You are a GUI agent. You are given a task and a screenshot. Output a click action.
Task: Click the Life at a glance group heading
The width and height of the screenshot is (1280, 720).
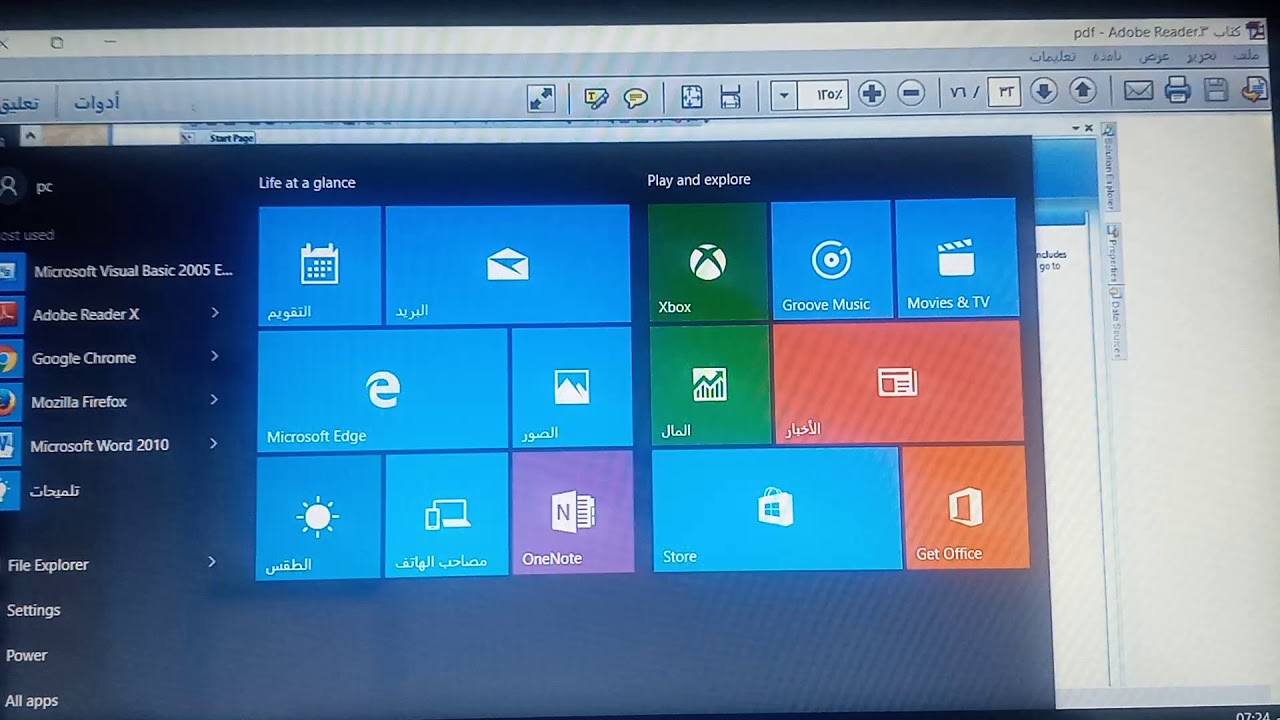tap(307, 182)
